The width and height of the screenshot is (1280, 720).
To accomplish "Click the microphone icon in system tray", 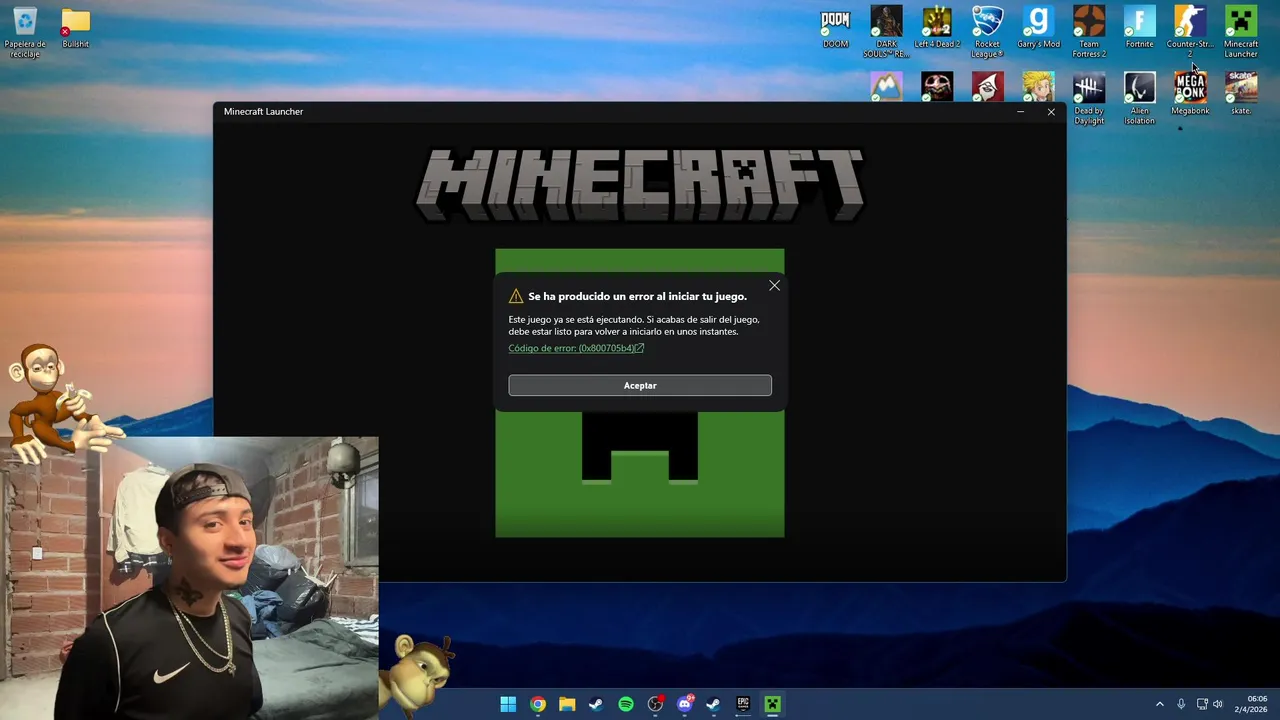I will click(1181, 704).
